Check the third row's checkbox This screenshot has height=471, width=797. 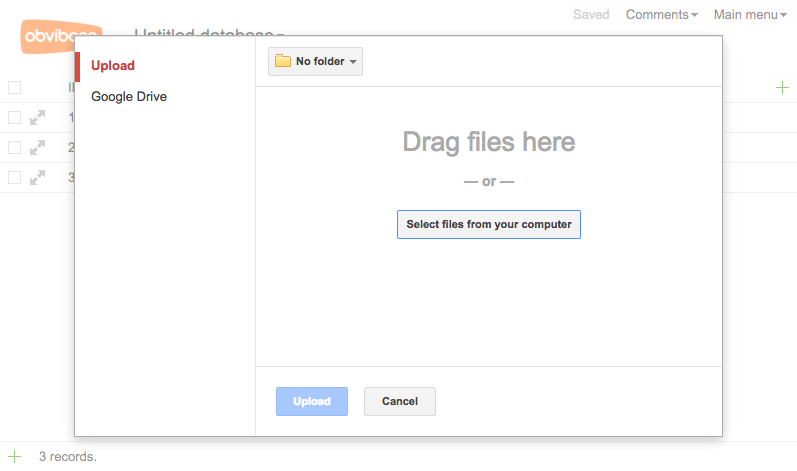click(15, 177)
